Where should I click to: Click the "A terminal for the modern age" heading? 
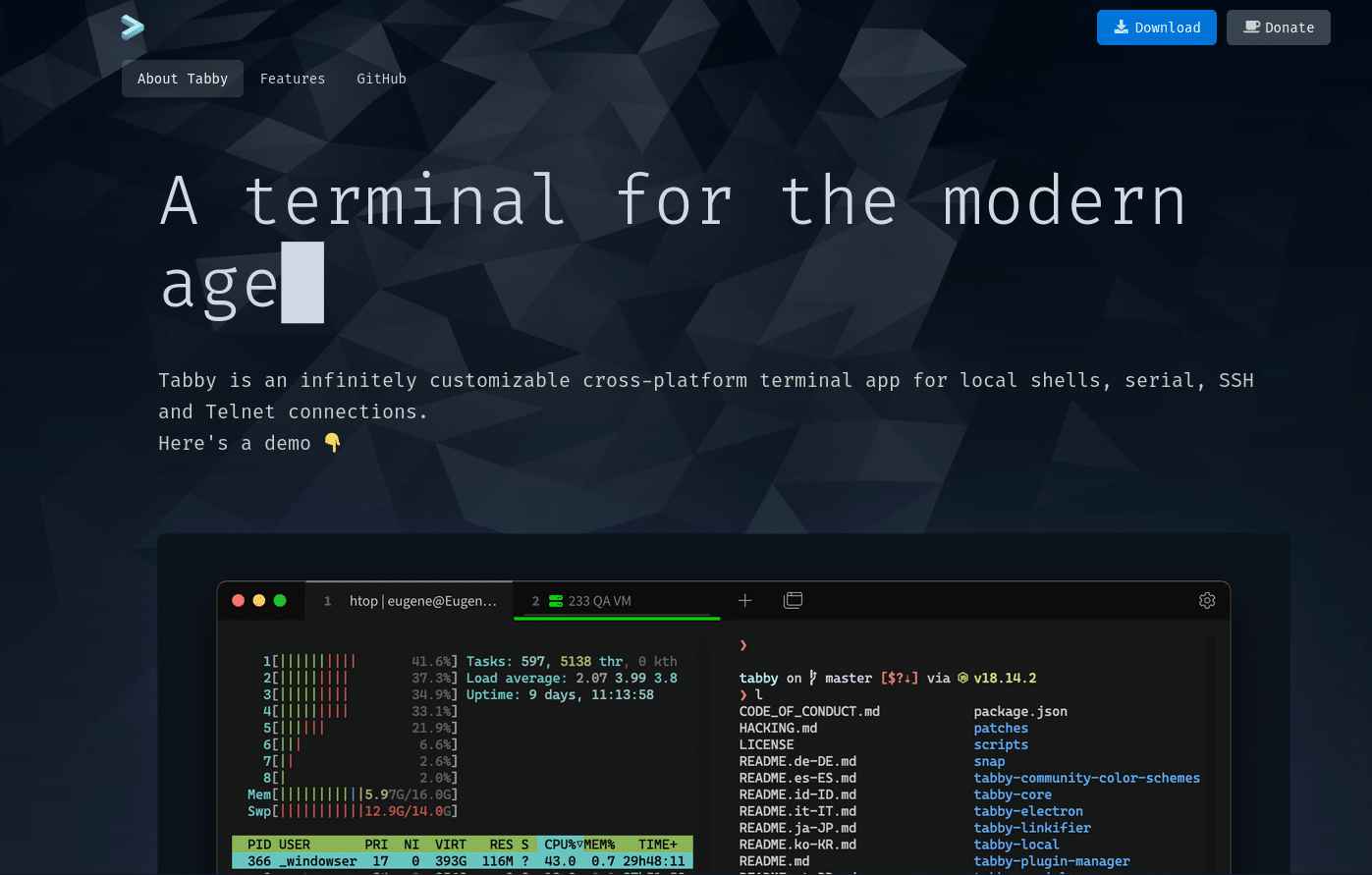coord(673,244)
